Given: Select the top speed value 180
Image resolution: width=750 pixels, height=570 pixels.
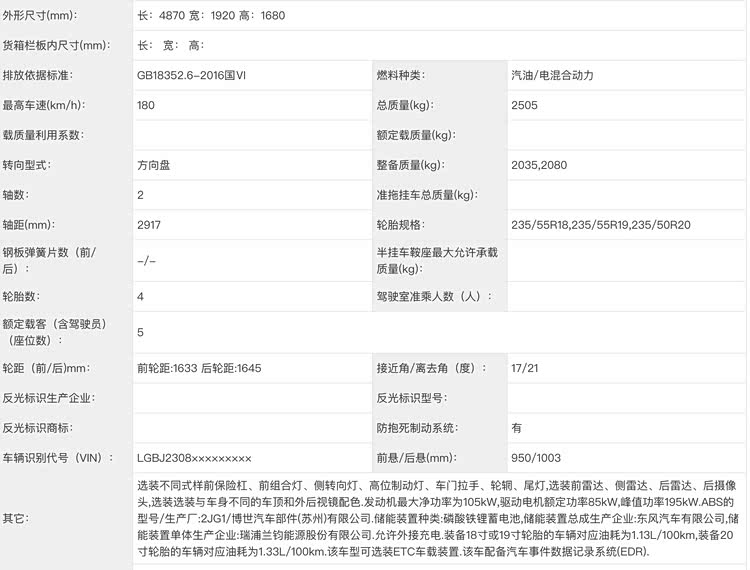Looking at the screenshot, I should click(146, 105).
